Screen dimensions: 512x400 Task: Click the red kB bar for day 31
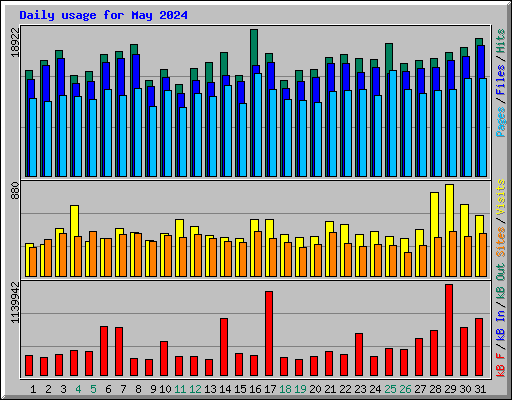(479, 347)
